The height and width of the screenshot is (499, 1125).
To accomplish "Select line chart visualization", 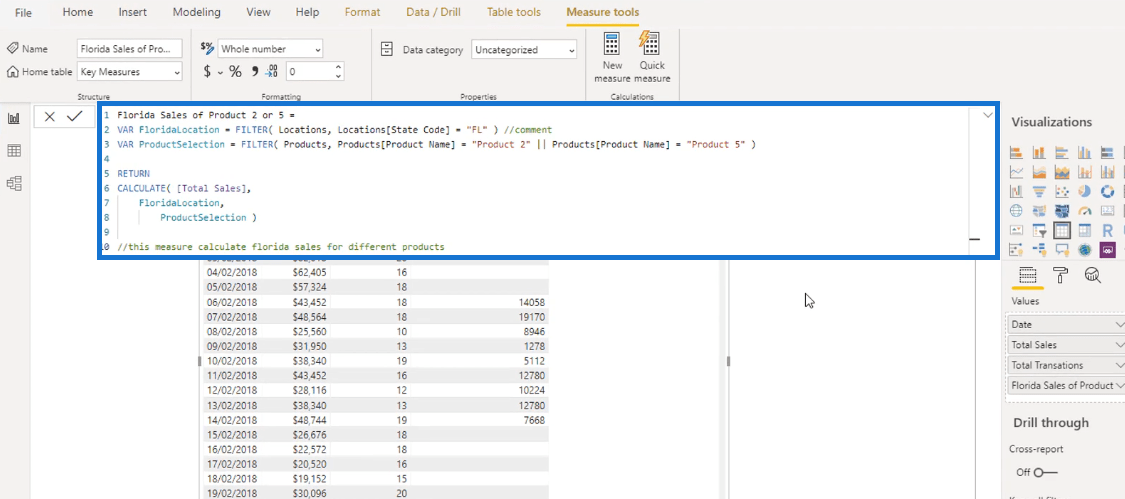I will point(1016,172).
